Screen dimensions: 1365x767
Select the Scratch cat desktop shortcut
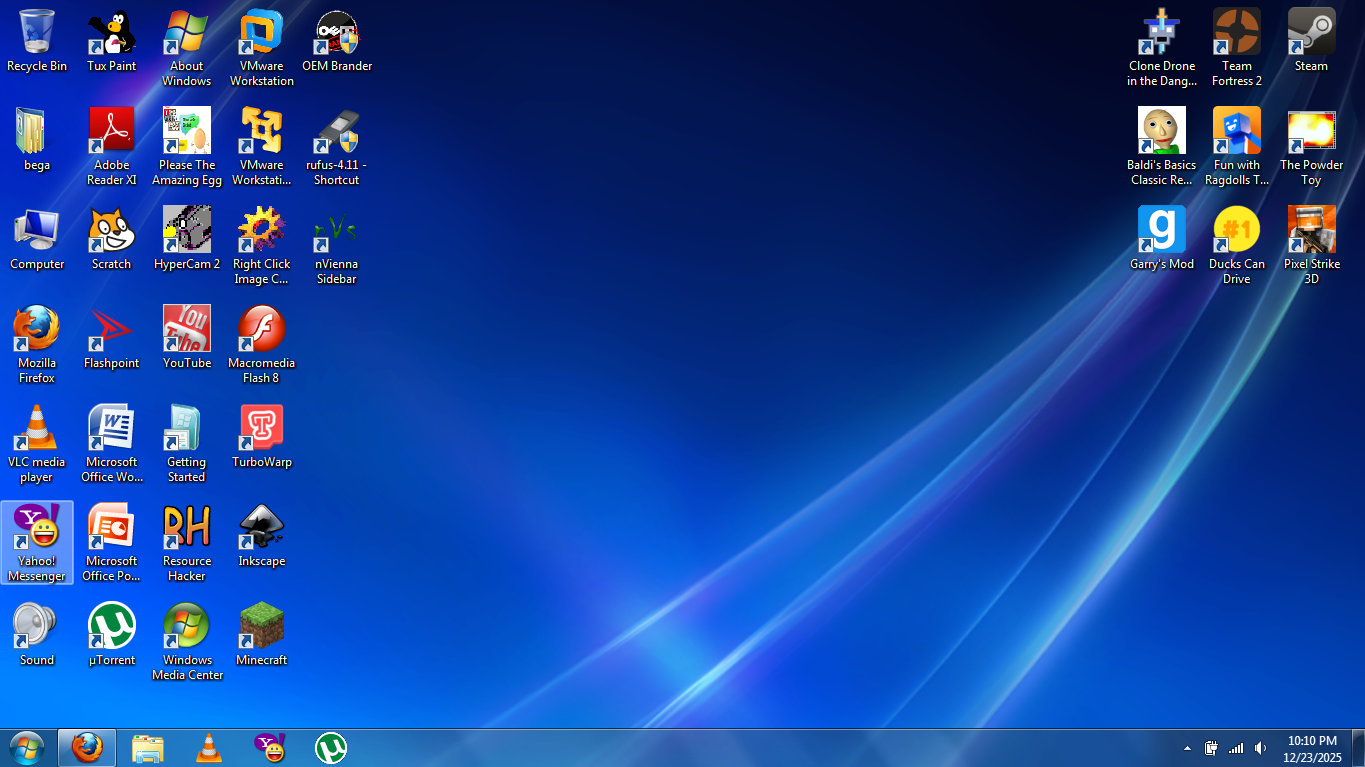pos(111,232)
